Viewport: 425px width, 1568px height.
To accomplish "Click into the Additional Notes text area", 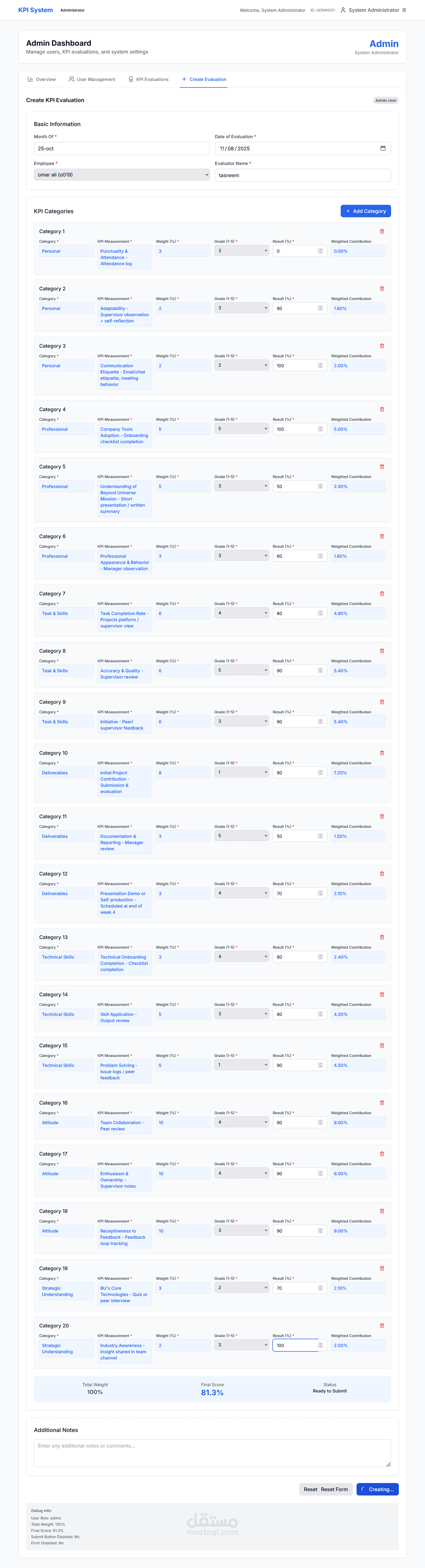I will pos(212,1453).
